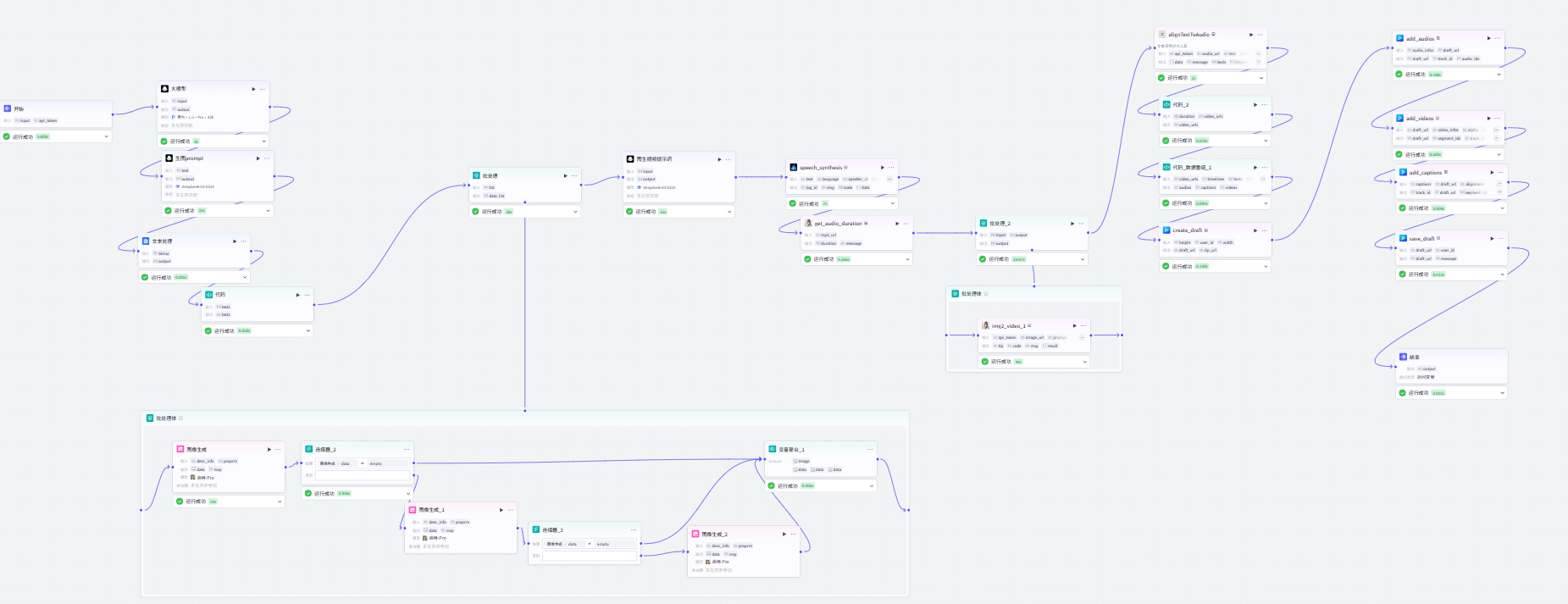Image resolution: width=1568 pixels, height=604 pixels.
Task: Open three-dot menu on save_draft node
Action: [x=1500, y=239]
